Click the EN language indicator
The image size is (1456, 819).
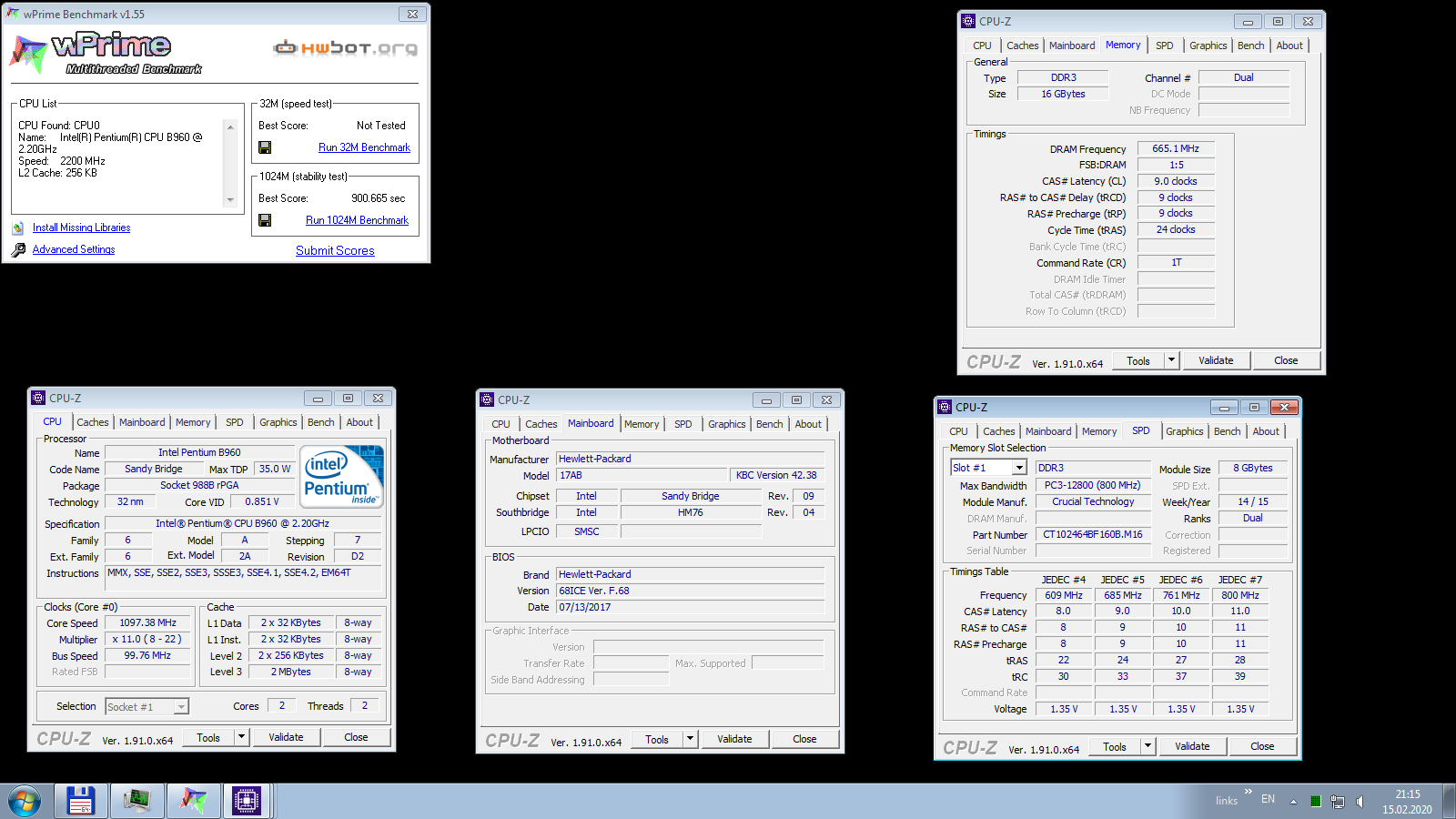[x=1268, y=799]
